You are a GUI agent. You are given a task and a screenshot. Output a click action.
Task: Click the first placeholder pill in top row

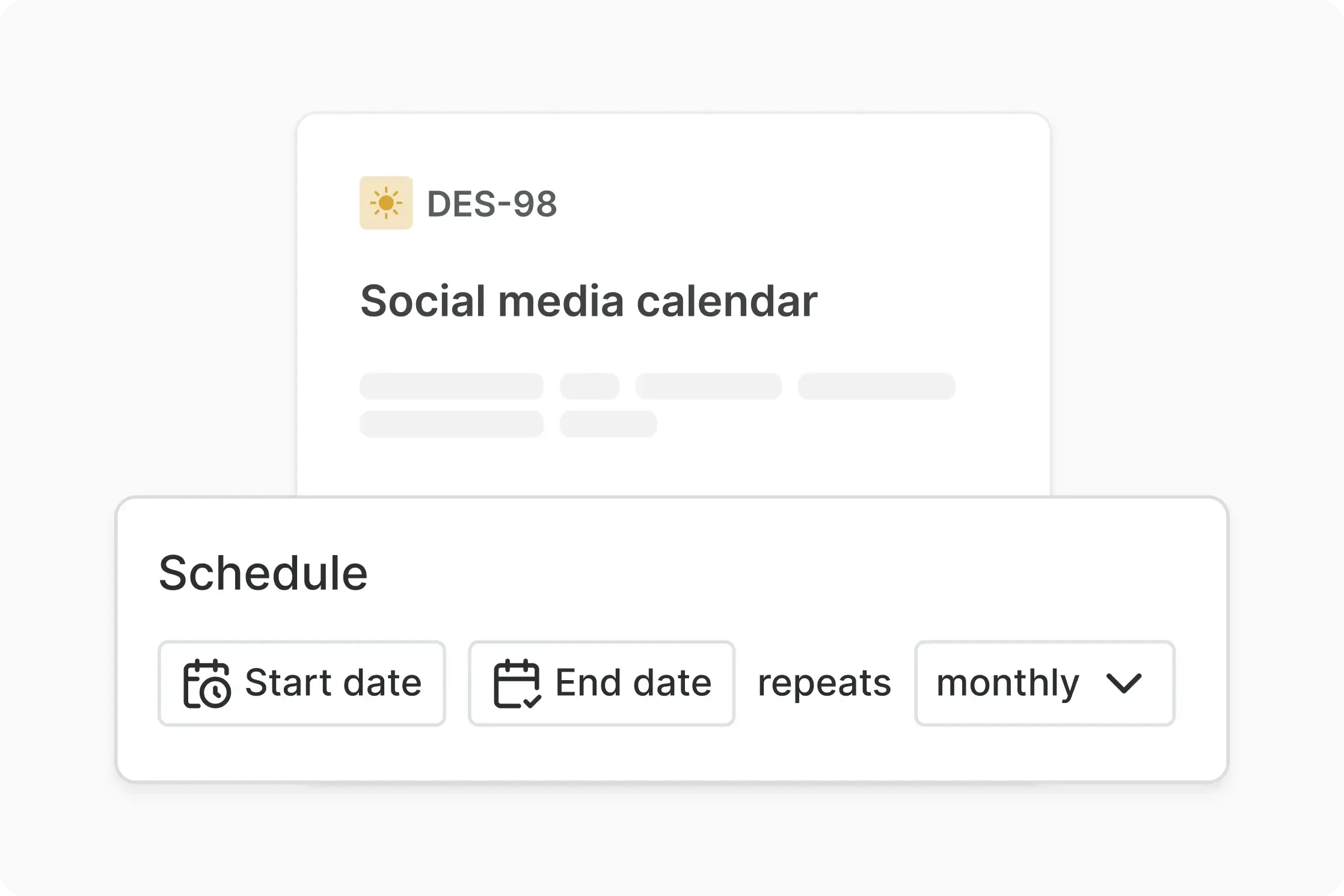pos(451,386)
